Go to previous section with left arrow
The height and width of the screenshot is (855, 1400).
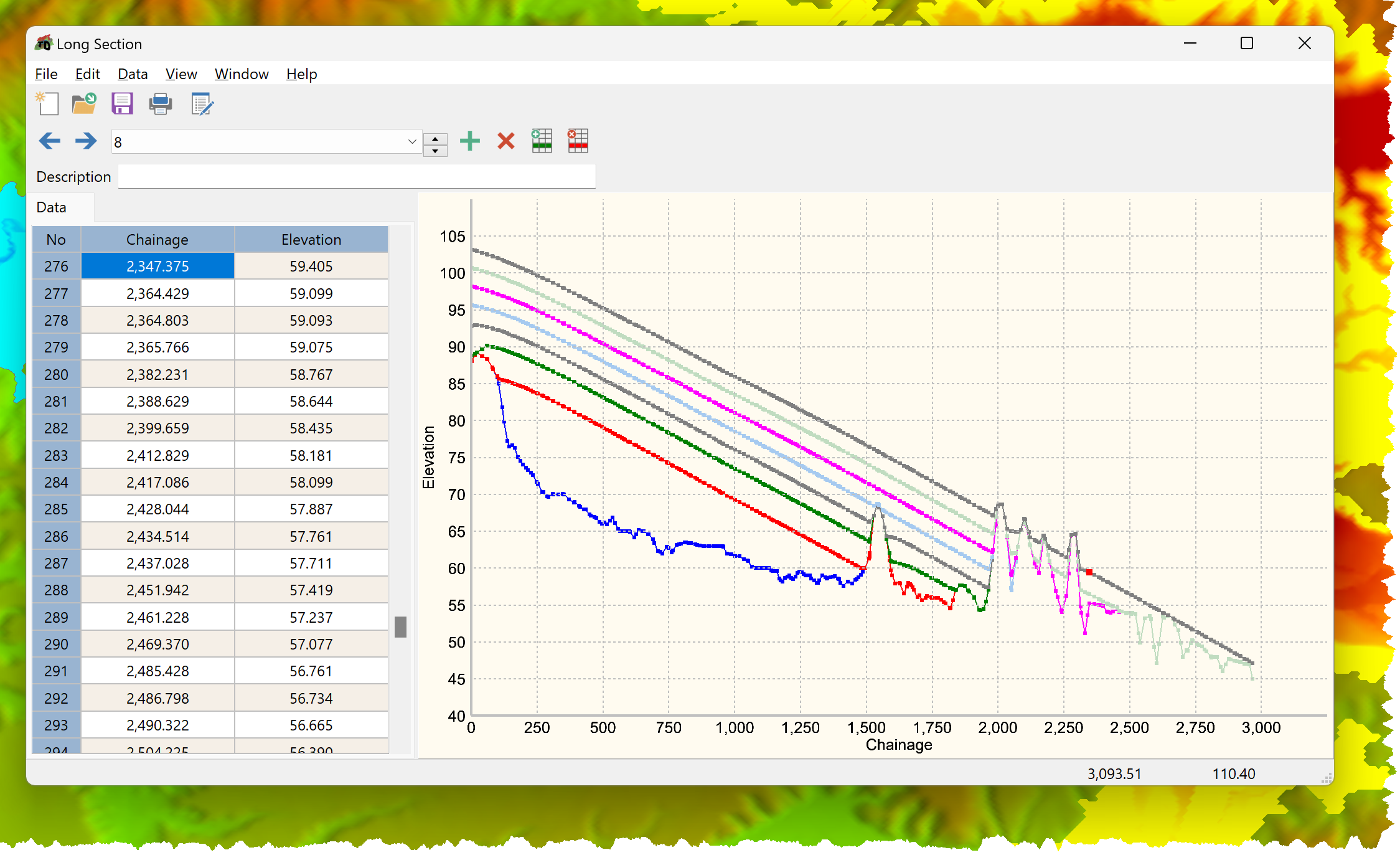[x=50, y=141]
